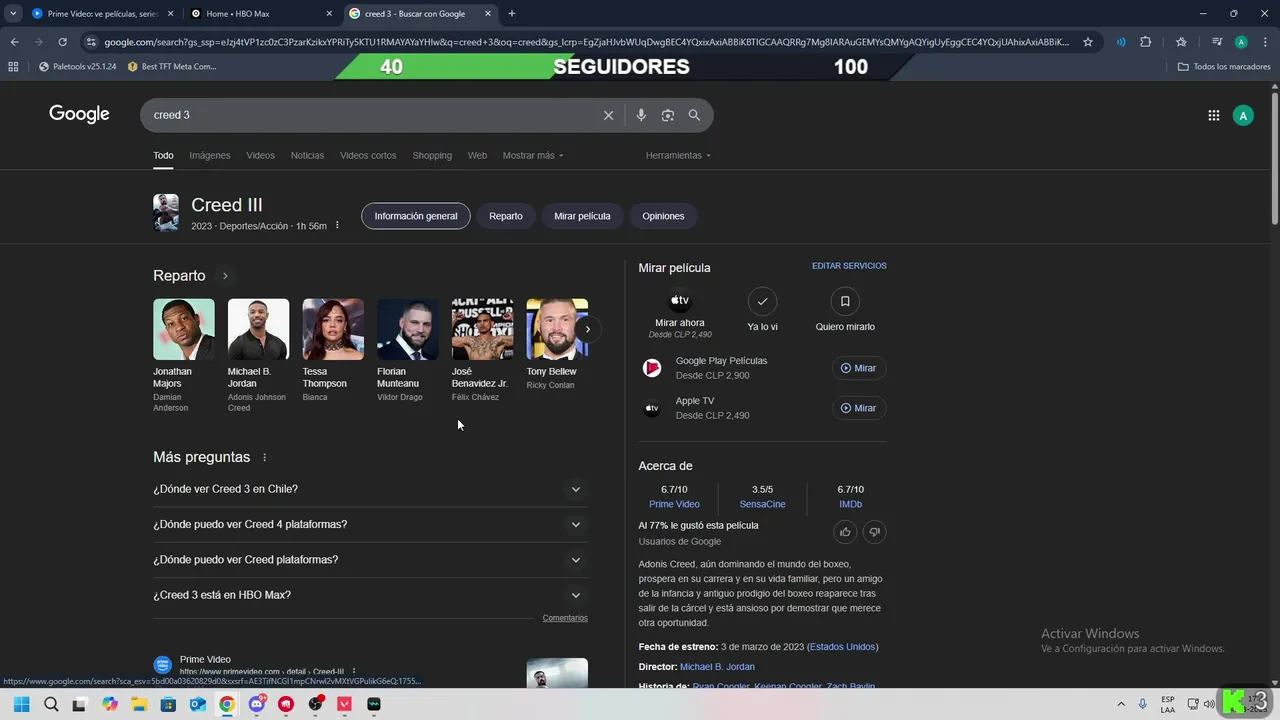
Task: Expand Reparto section arrow
Action: pos(225,276)
